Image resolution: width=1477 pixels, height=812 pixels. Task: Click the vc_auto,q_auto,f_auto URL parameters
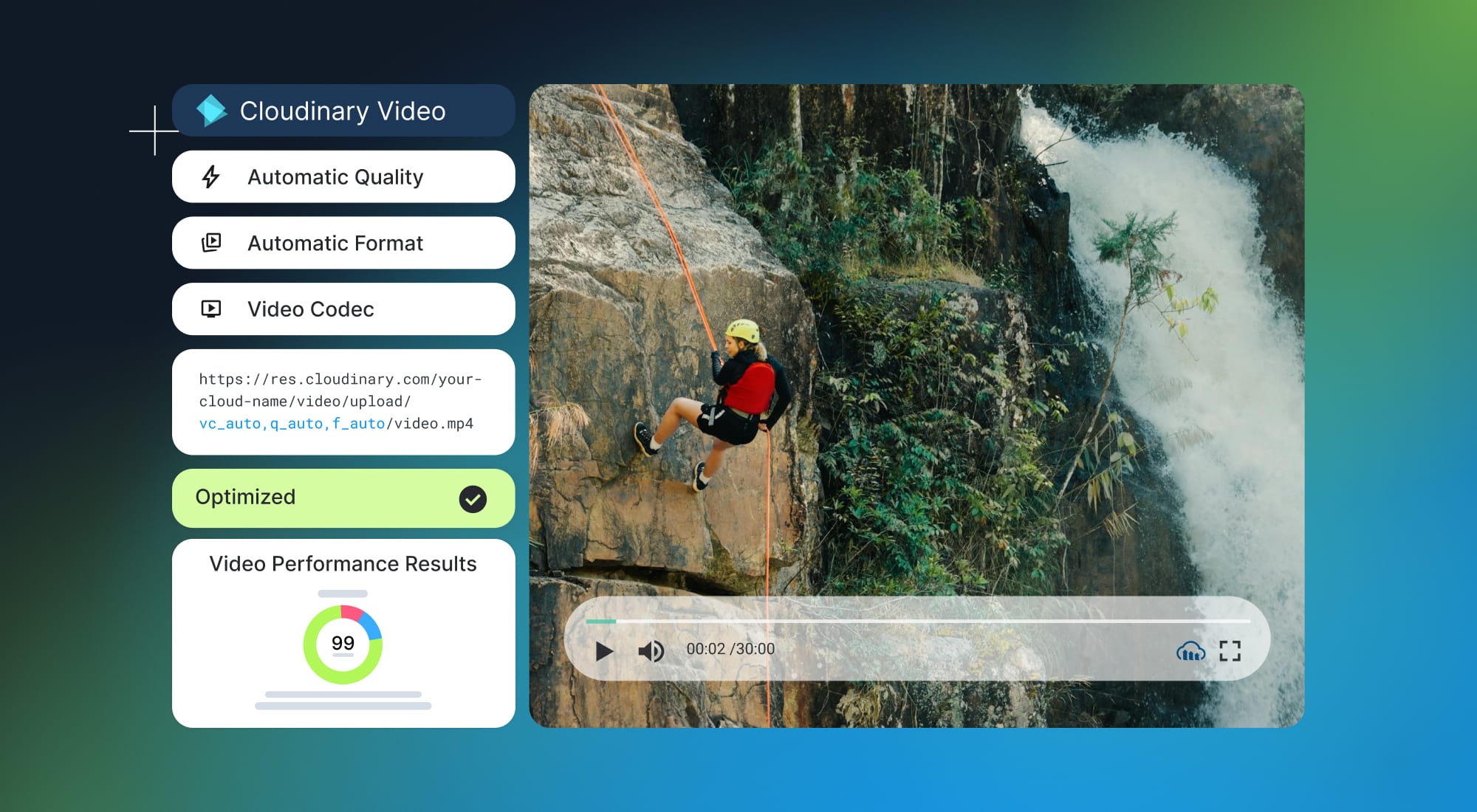292,424
